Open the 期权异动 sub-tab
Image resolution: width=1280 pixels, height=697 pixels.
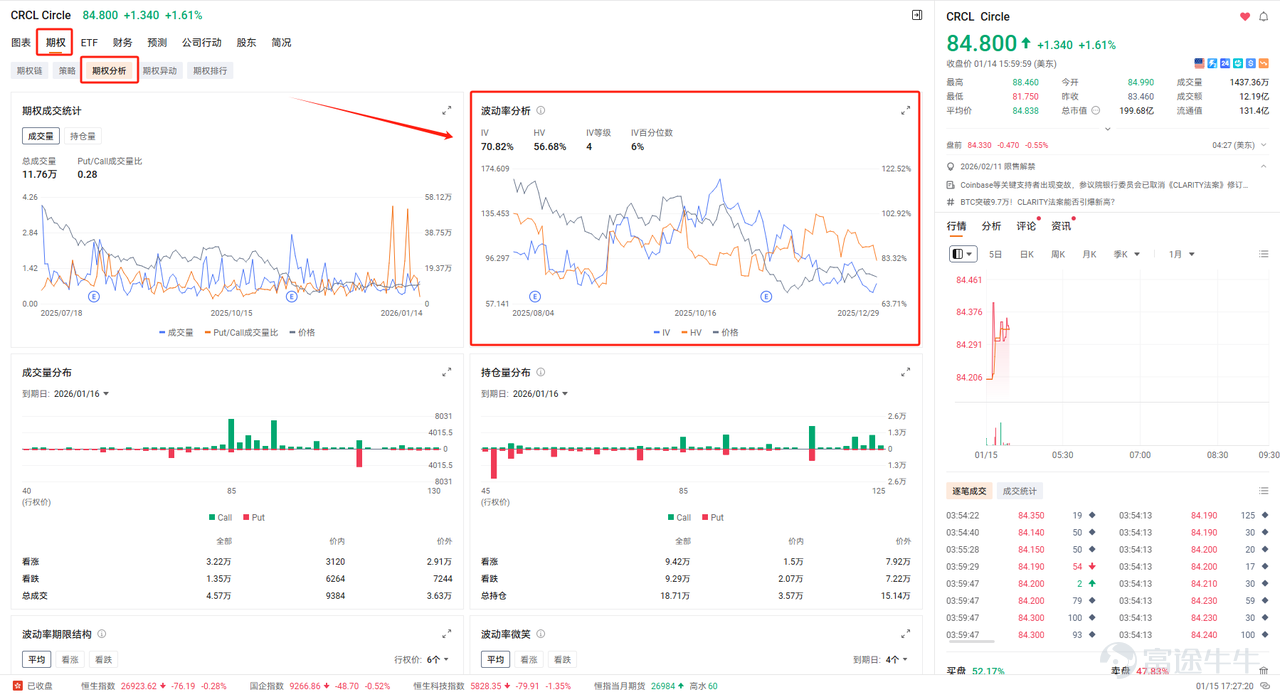(160, 71)
